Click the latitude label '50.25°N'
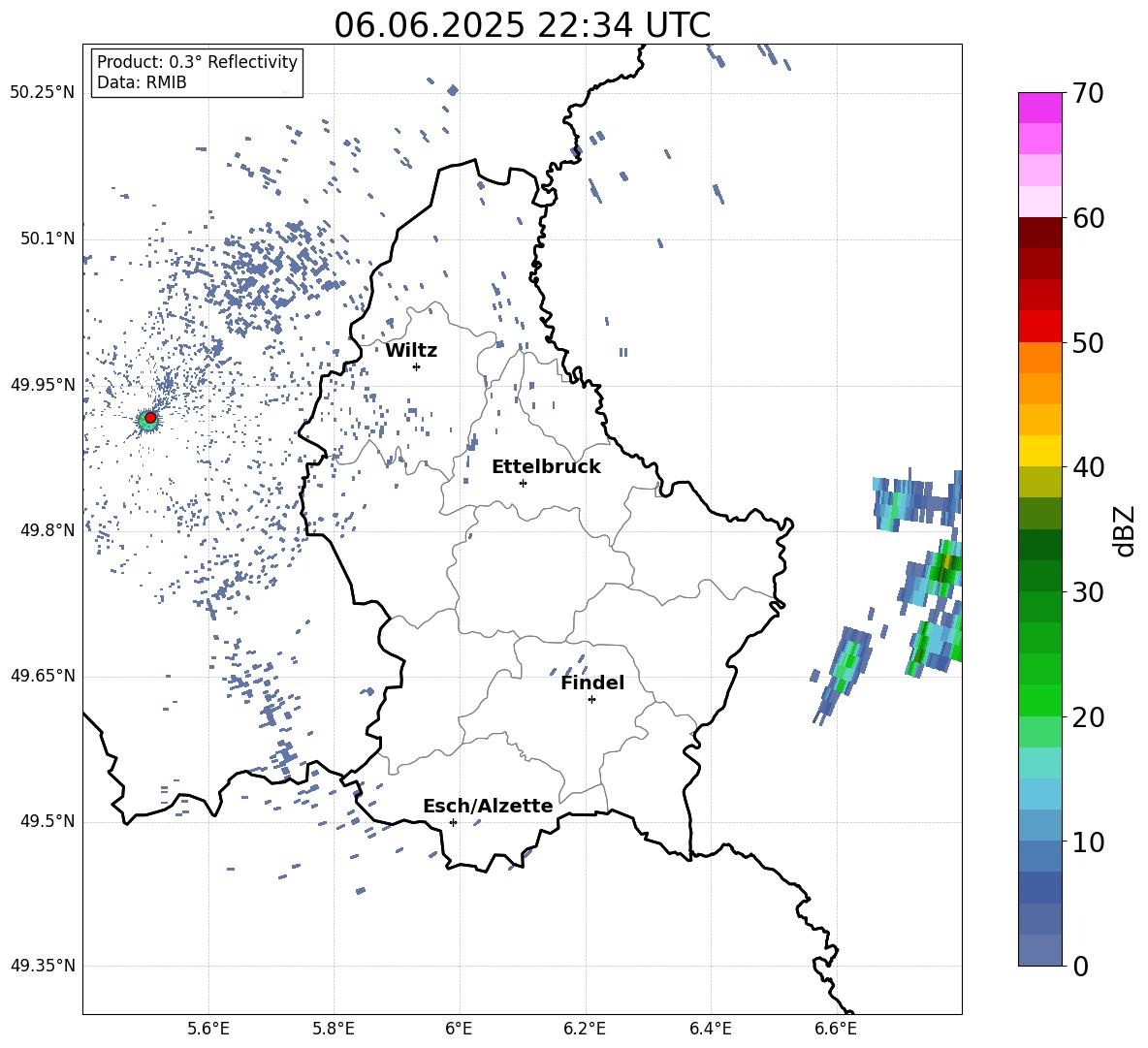The image size is (1148, 1048). pyautogui.click(x=43, y=93)
